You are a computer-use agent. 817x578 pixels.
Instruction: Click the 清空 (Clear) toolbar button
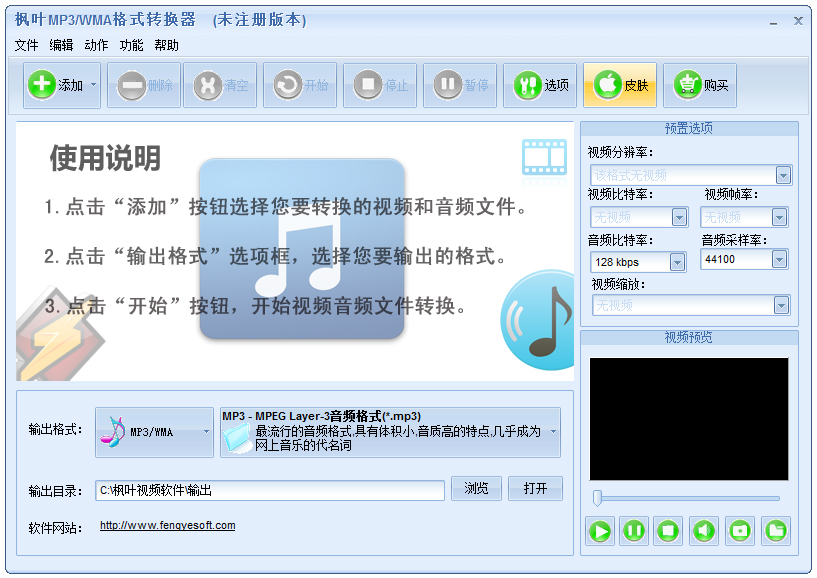[x=220, y=85]
